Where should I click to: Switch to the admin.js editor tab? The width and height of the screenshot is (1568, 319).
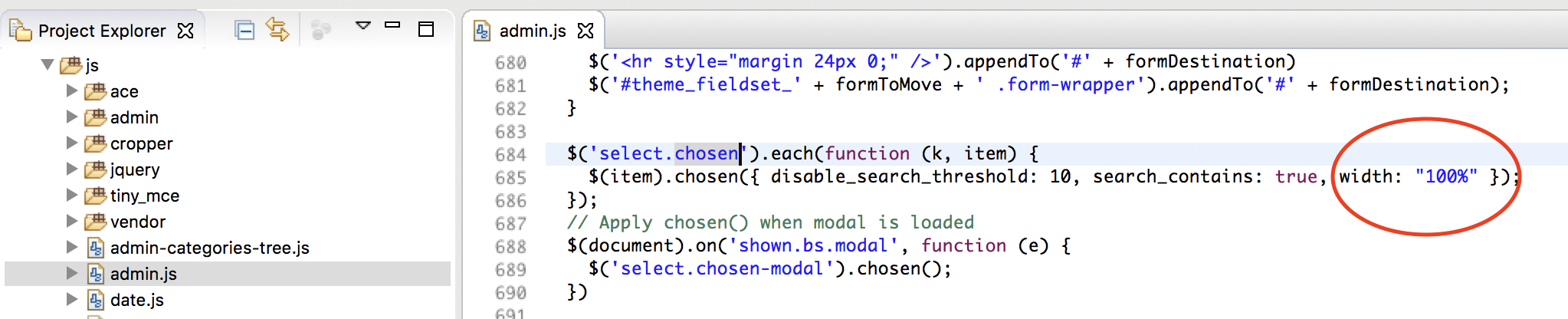point(532,31)
